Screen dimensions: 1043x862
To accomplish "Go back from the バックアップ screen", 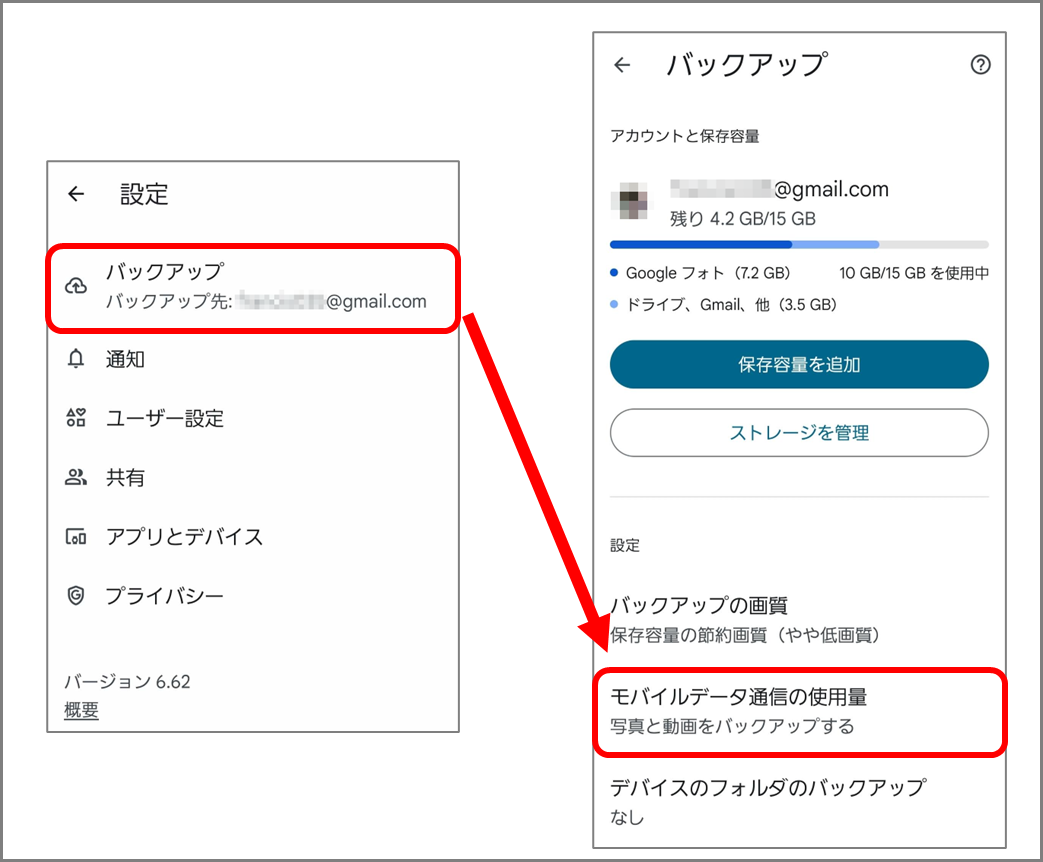I will tap(622, 65).
